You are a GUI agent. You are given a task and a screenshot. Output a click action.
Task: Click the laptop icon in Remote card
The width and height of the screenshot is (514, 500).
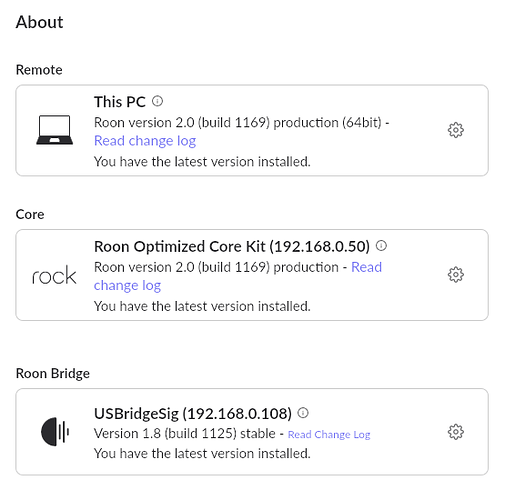55,130
